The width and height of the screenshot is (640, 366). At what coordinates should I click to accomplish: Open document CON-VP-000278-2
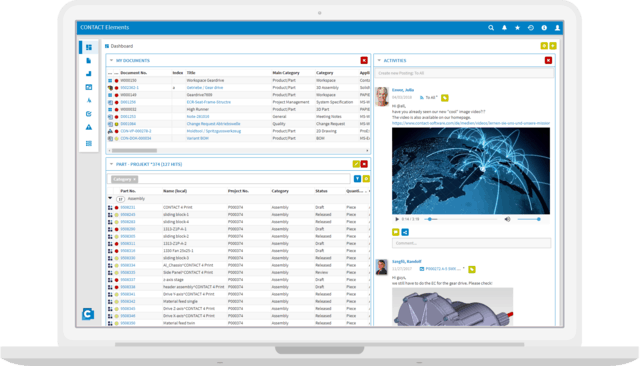click(x=136, y=131)
